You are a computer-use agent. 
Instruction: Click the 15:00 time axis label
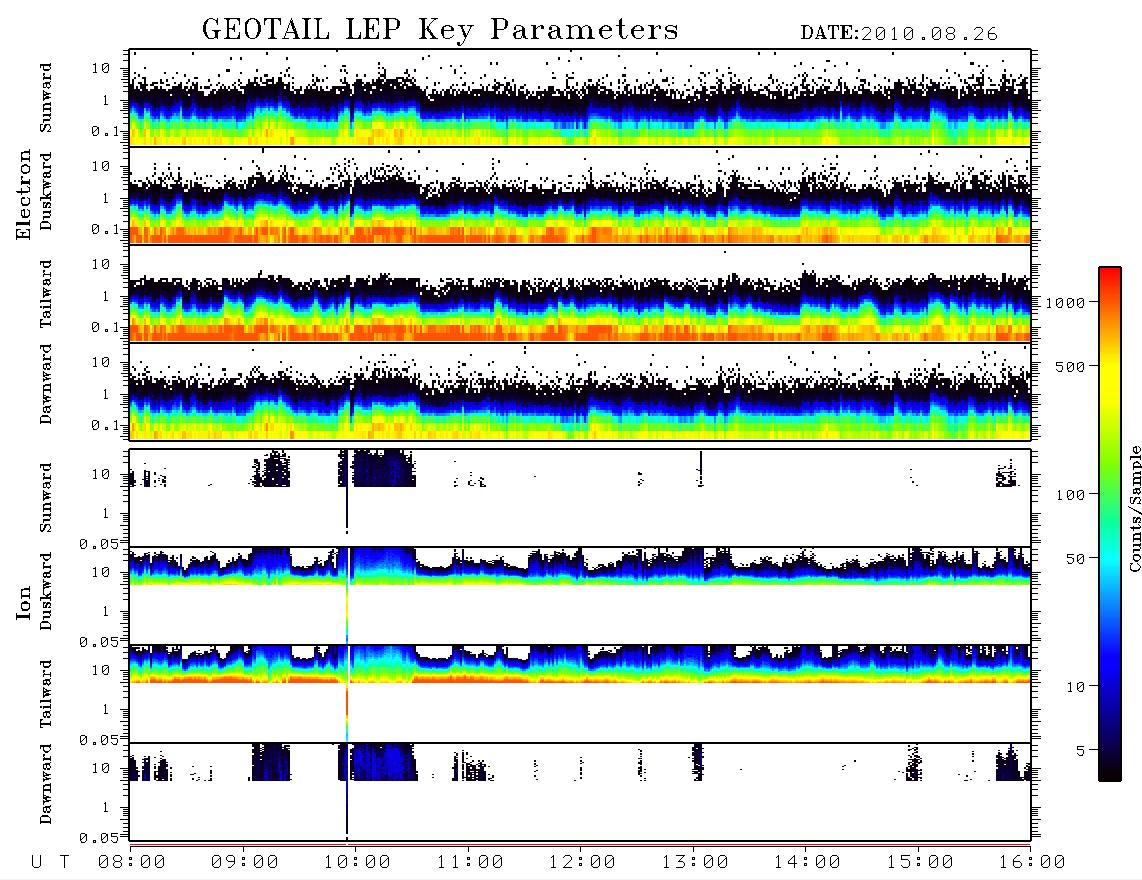point(920,862)
